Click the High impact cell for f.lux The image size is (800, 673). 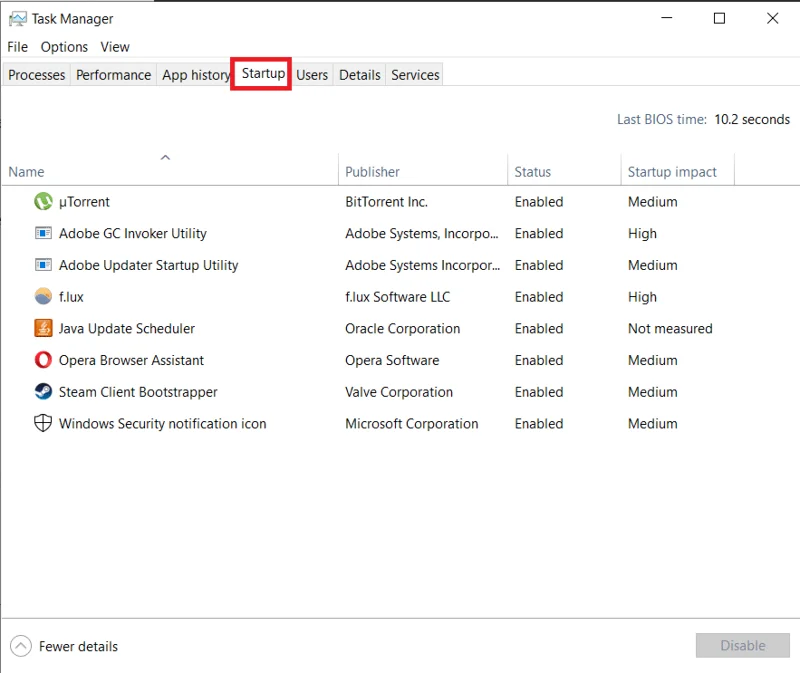(x=642, y=297)
